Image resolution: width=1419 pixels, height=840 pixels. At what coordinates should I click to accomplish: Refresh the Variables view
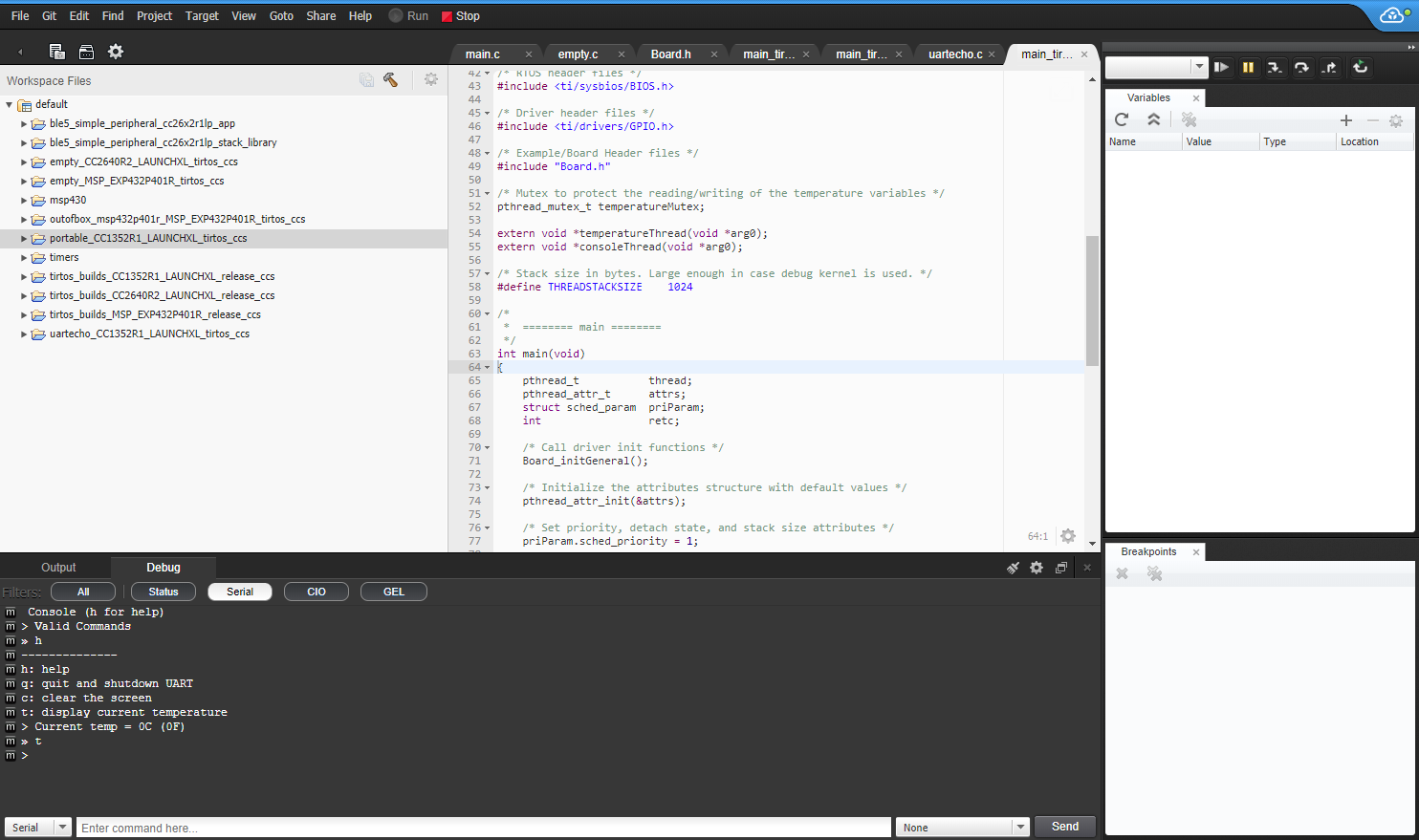tap(1120, 119)
